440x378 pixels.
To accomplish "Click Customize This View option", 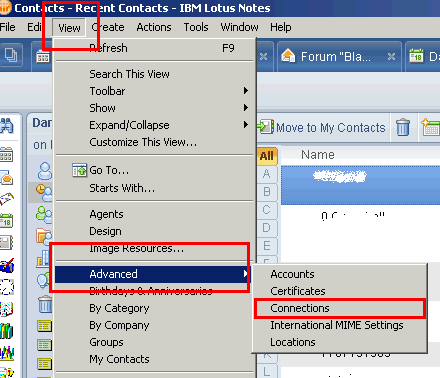I will pyautogui.click(x=143, y=142).
